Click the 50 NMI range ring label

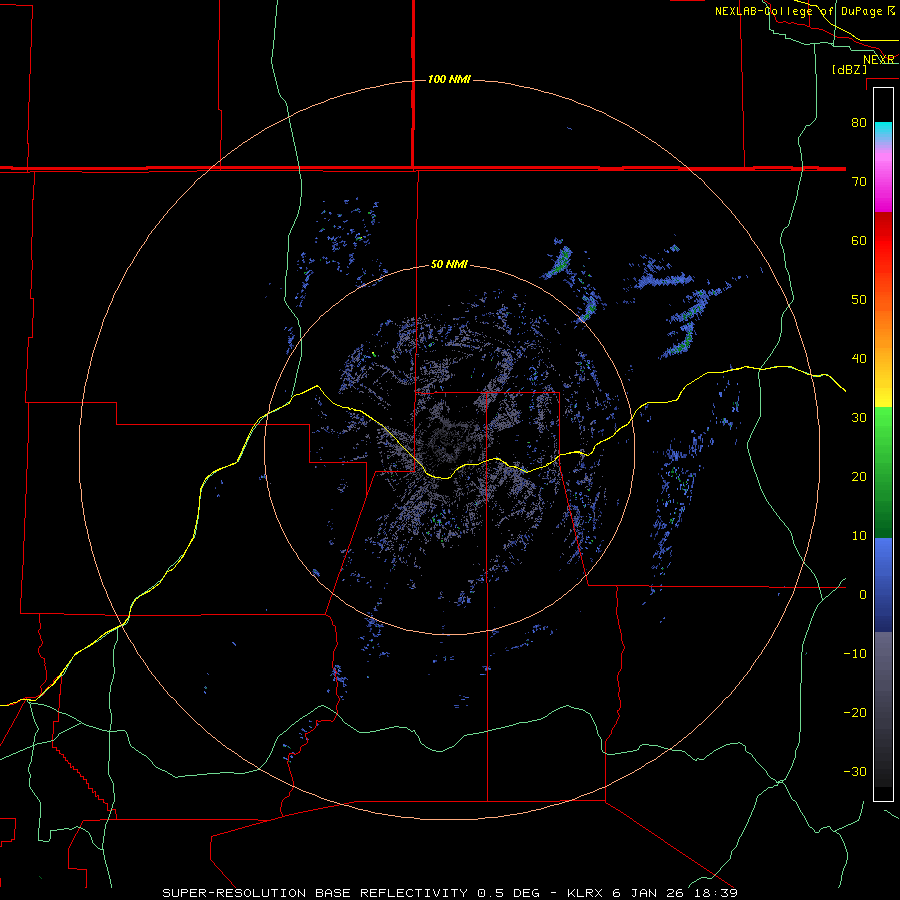449,265
